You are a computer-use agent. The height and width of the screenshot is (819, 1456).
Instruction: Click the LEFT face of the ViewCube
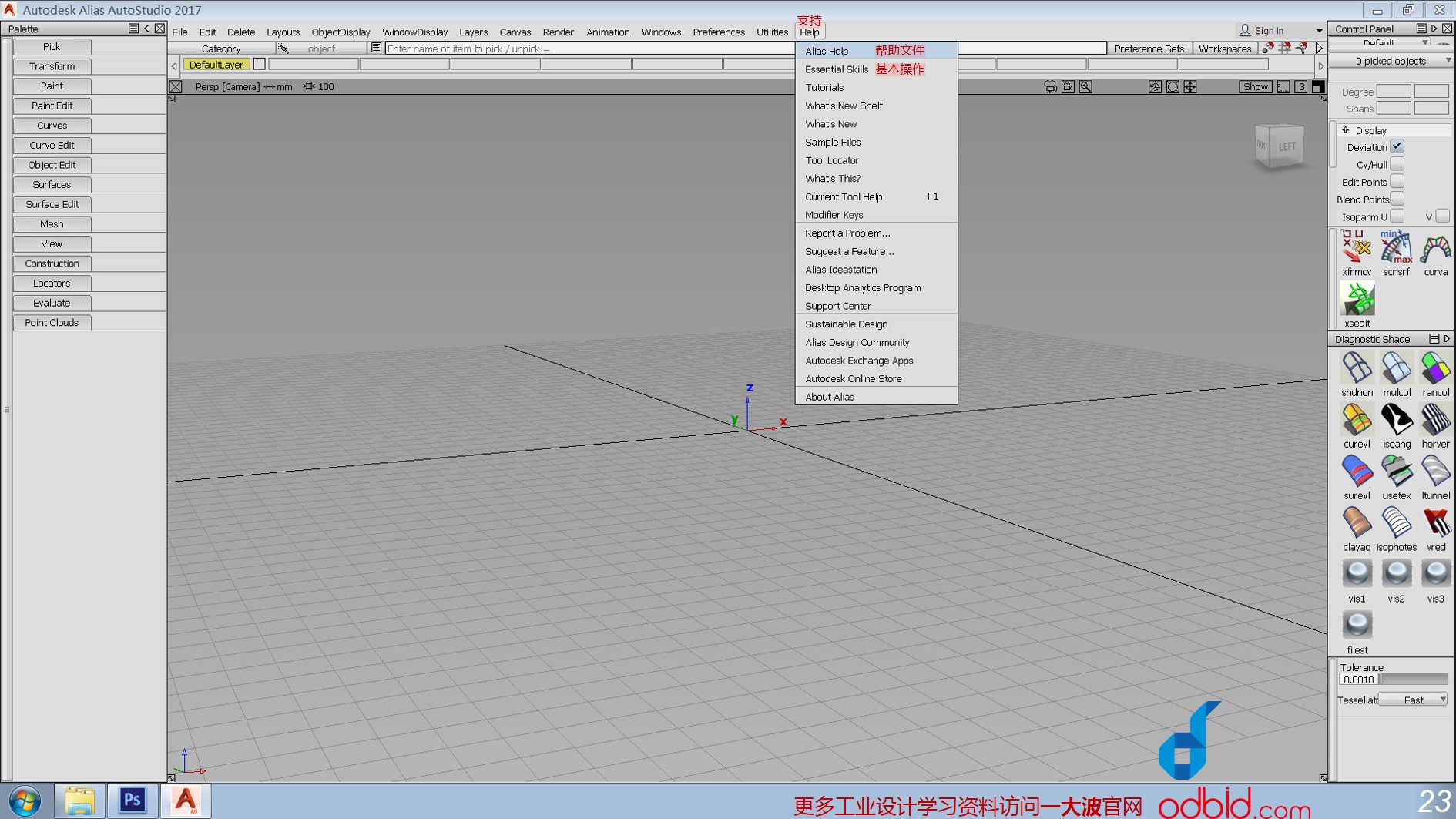(1287, 146)
